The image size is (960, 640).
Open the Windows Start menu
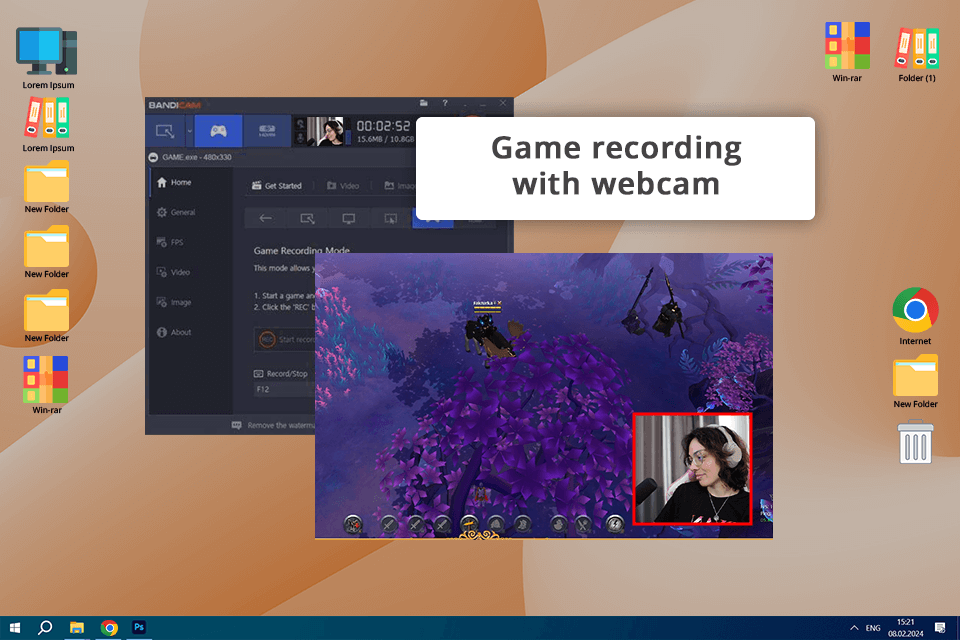(15, 628)
